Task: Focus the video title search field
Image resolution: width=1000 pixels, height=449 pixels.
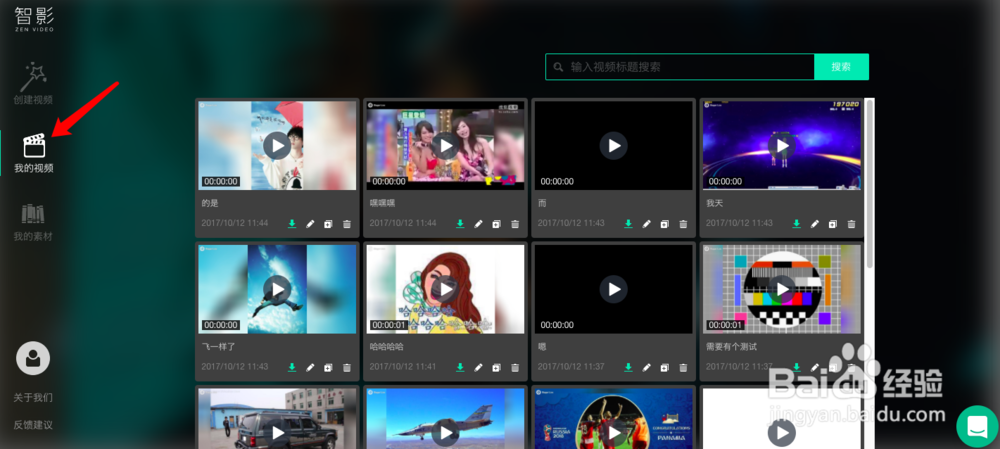Action: pos(680,67)
